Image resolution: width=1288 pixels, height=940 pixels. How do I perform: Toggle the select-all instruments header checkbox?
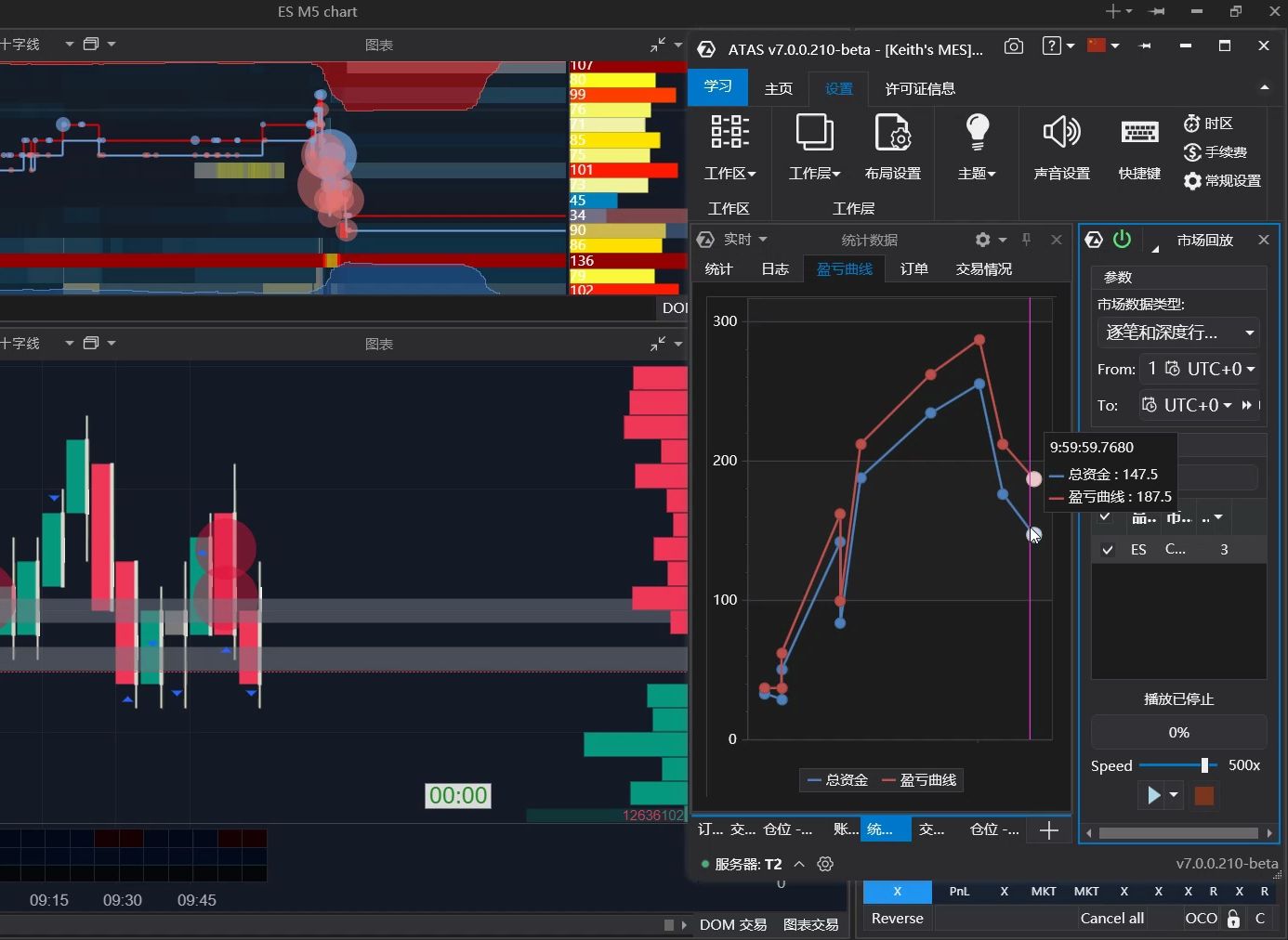pyautogui.click(x=1105, y=516)
